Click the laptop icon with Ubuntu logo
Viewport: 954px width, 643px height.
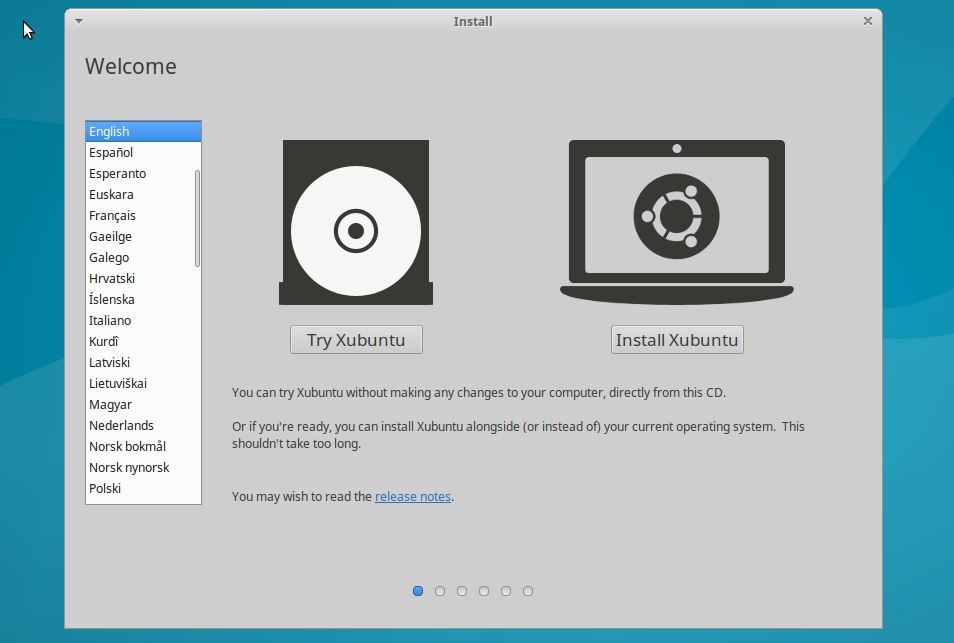pyautogui.click(x=676, y=220)
